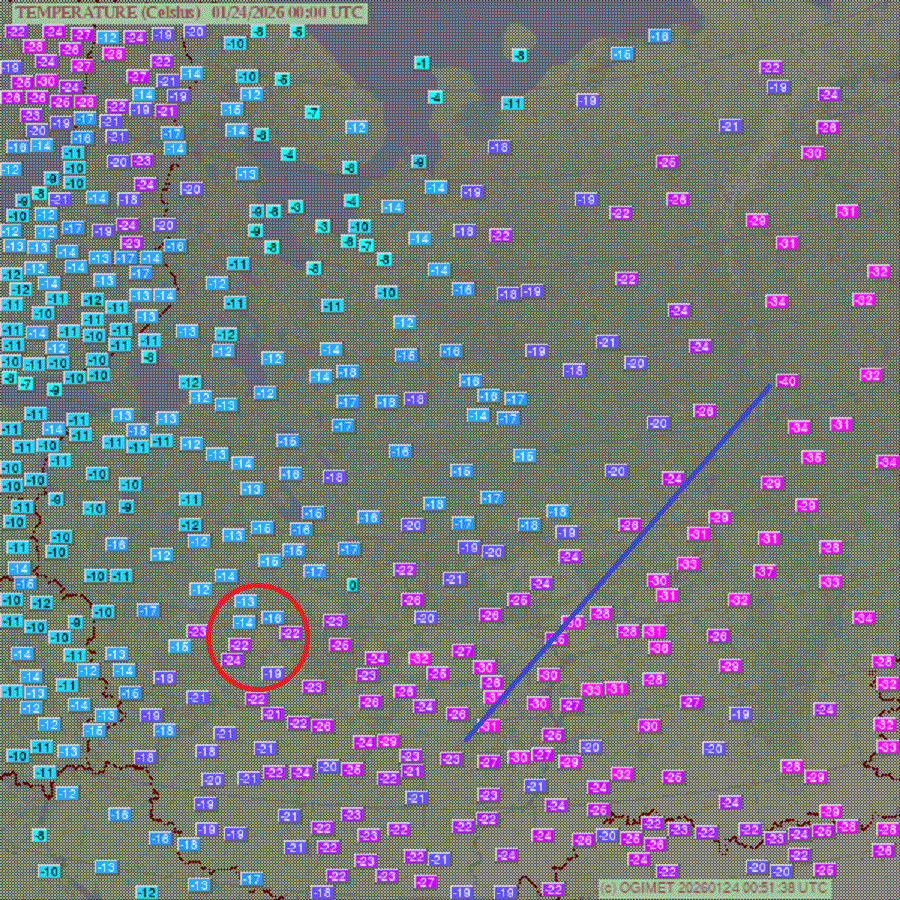Click the -16 label inside red circle
Image resolution: width=900 pixels, height=900 pixels.
click(273, 618)
